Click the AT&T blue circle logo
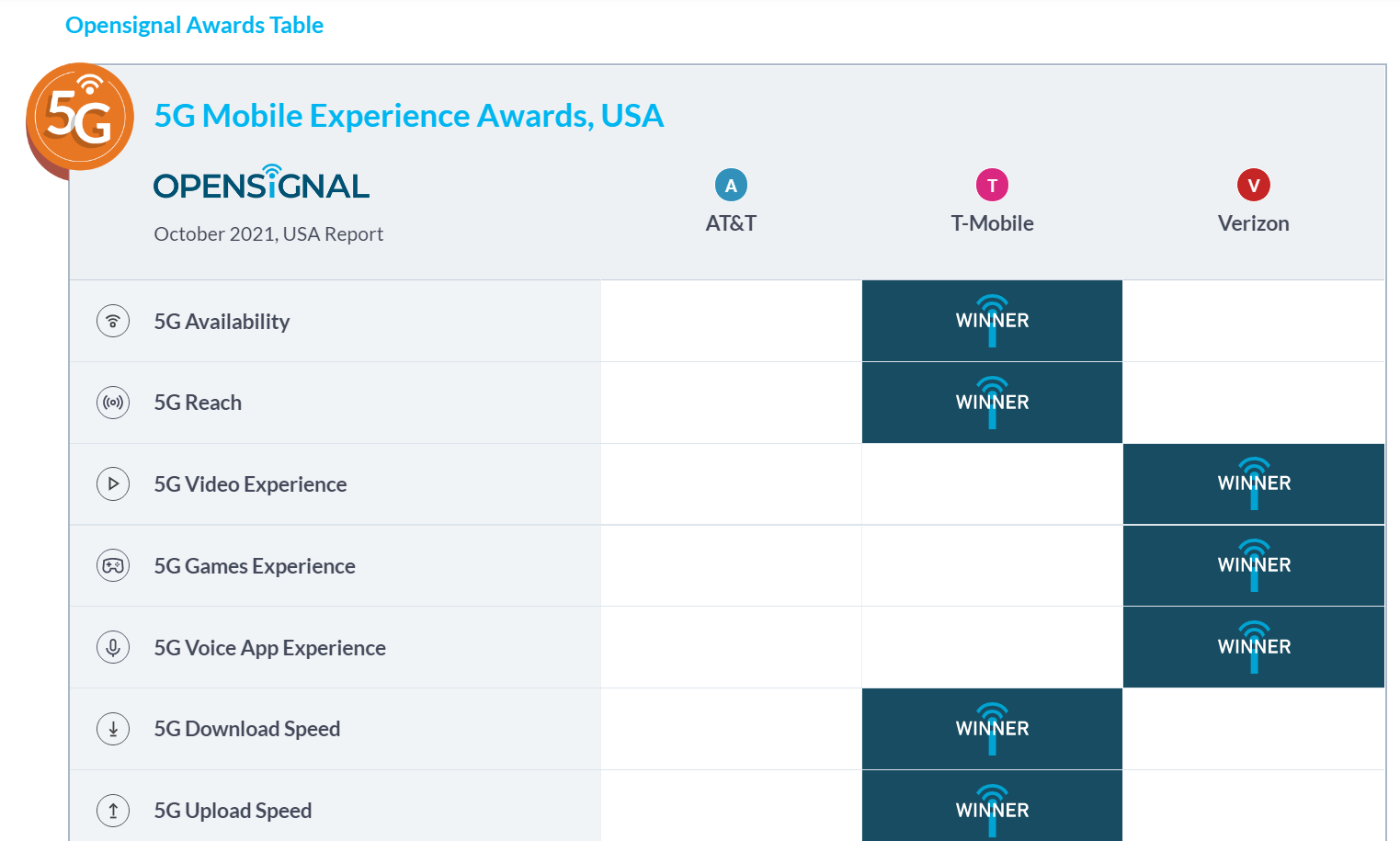 coord(731,185)
